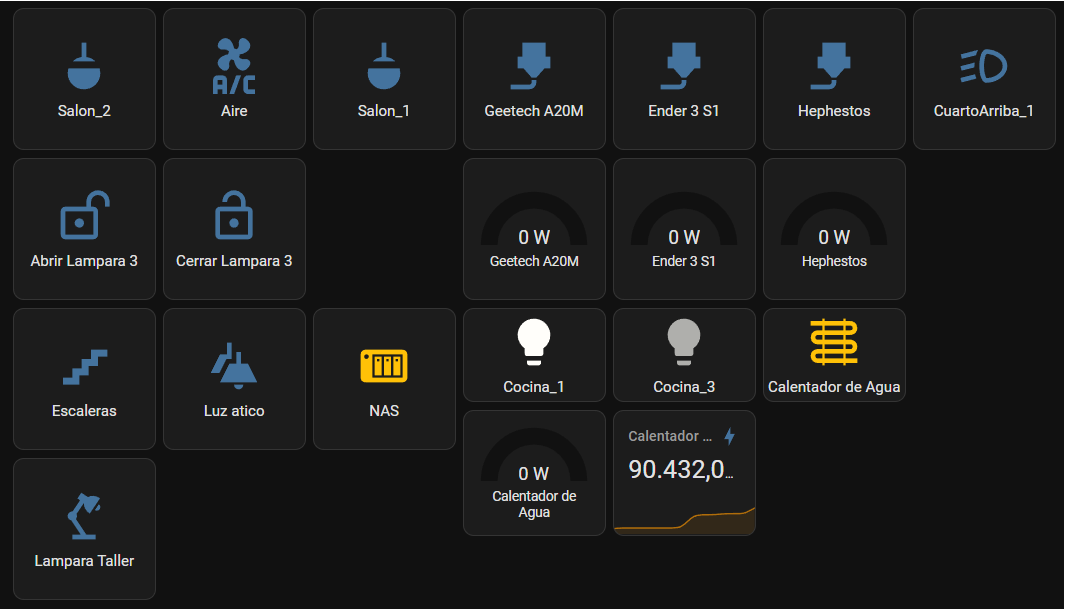Click the Abrir Lampara 3 label
The image size is (1065, 609).
(x=84, y=261)
